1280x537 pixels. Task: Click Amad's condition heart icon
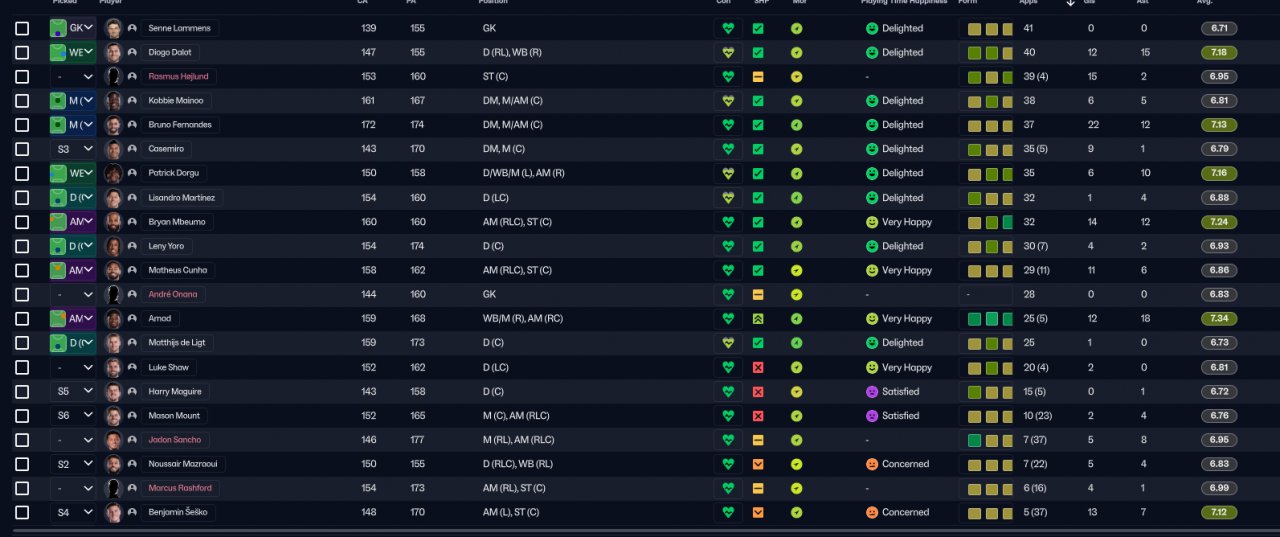(728, 318)
